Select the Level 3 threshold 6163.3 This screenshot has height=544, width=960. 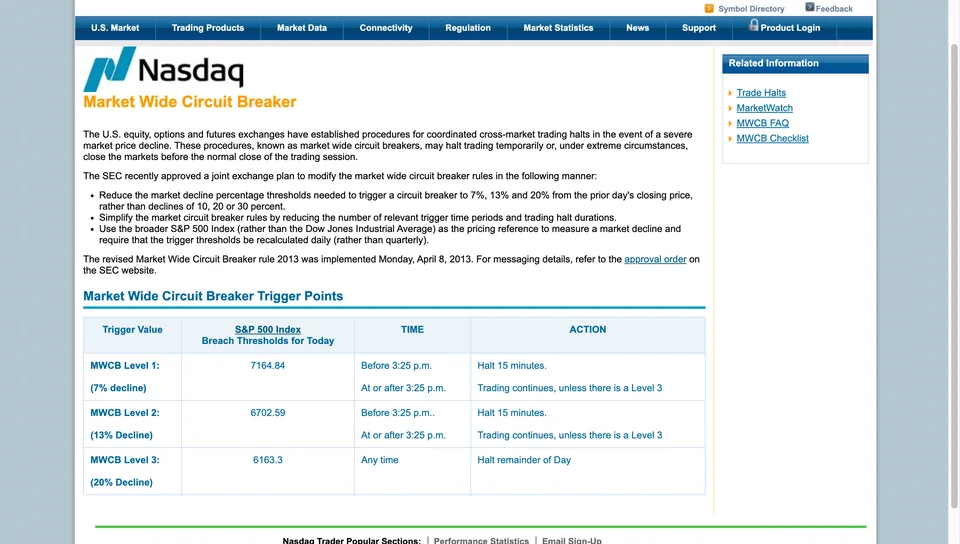268,460
